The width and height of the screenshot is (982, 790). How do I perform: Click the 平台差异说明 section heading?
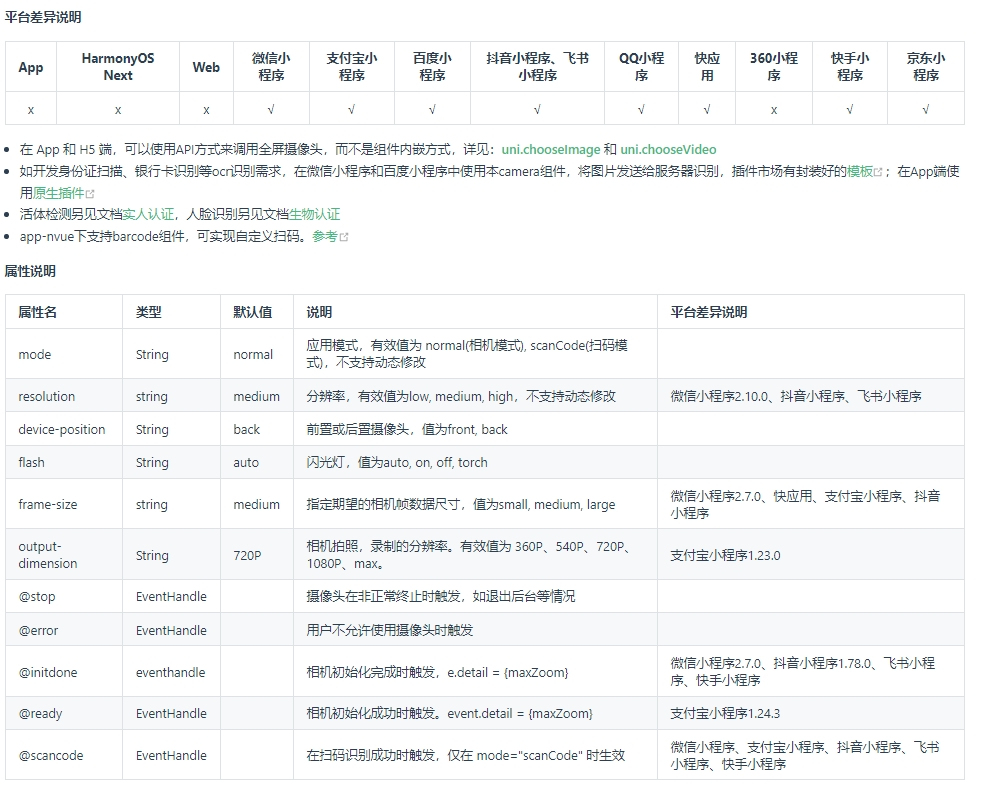tap(43, 17)
